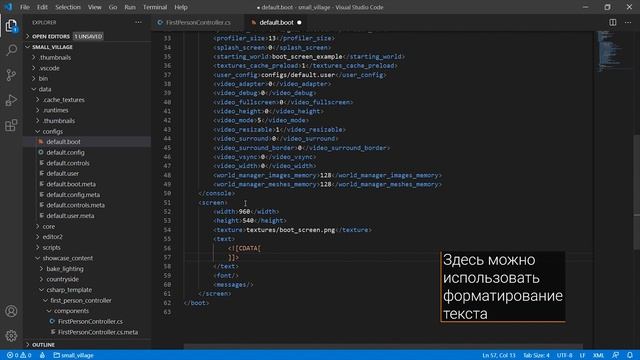The height and width of the screenshot is (360, 640).
Task: Expand the .cache_textures folder
Action: click(64, 100)
